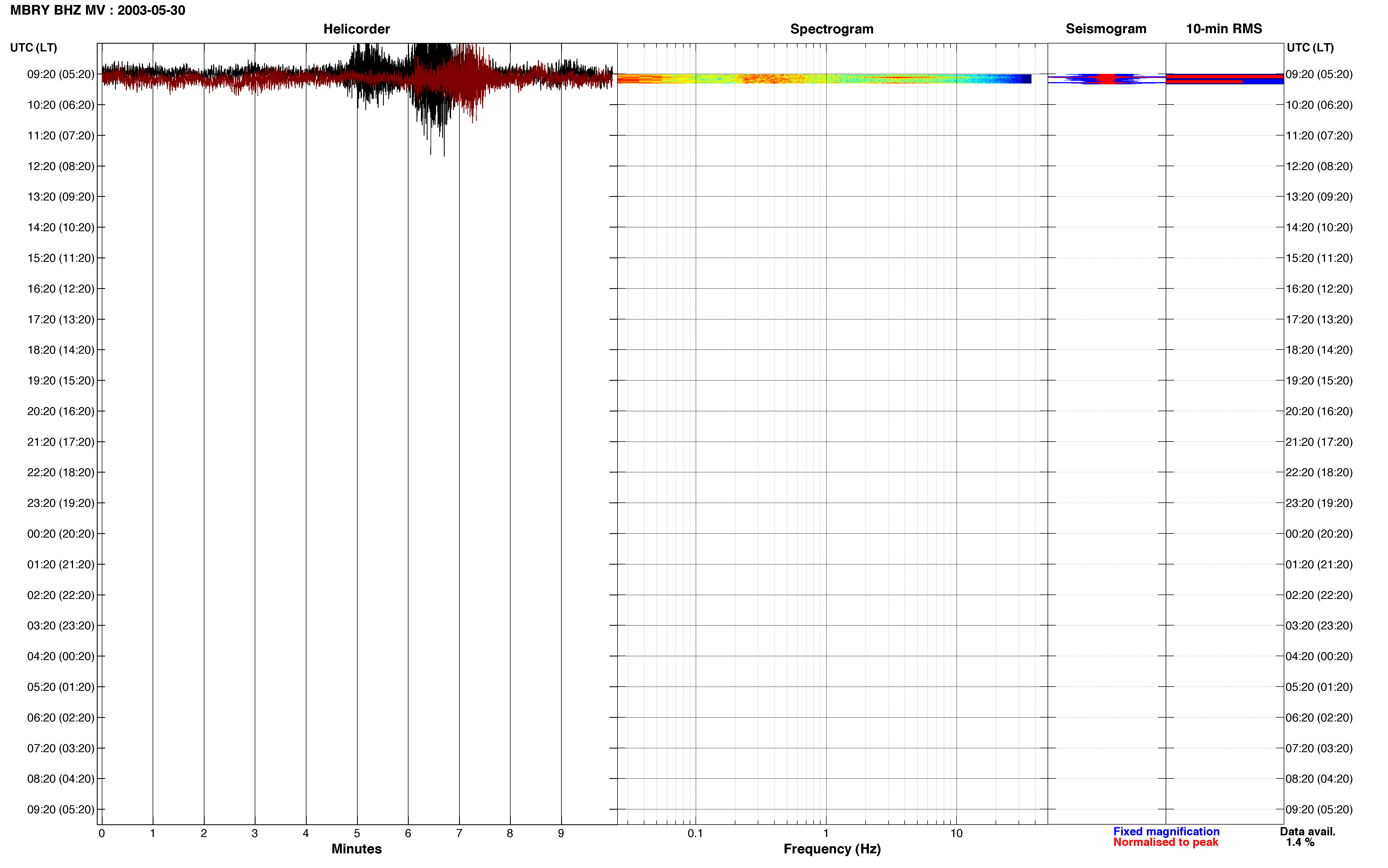
Task: Select the Spectrogram panel heading
Action: tap(832, 29)
